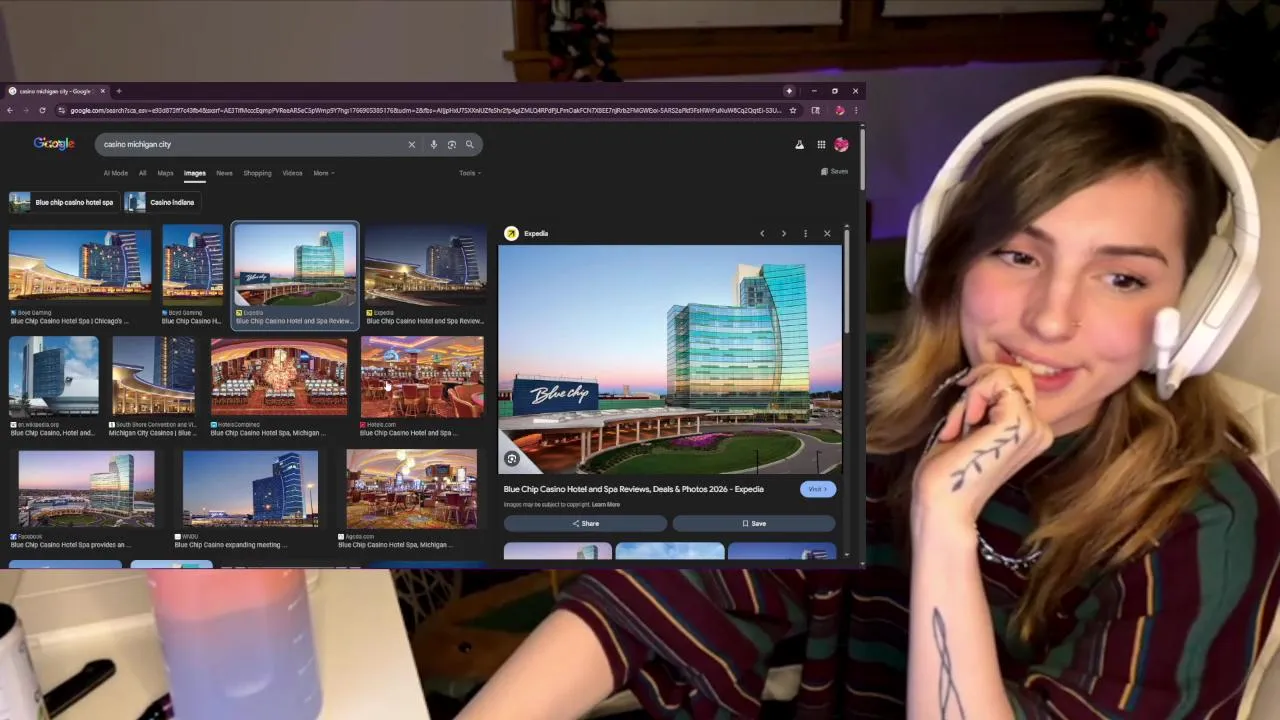Open Search Labs flask icon
Image resolution: width=1280 pixels, height=720 pixels.
coord(799,145)
